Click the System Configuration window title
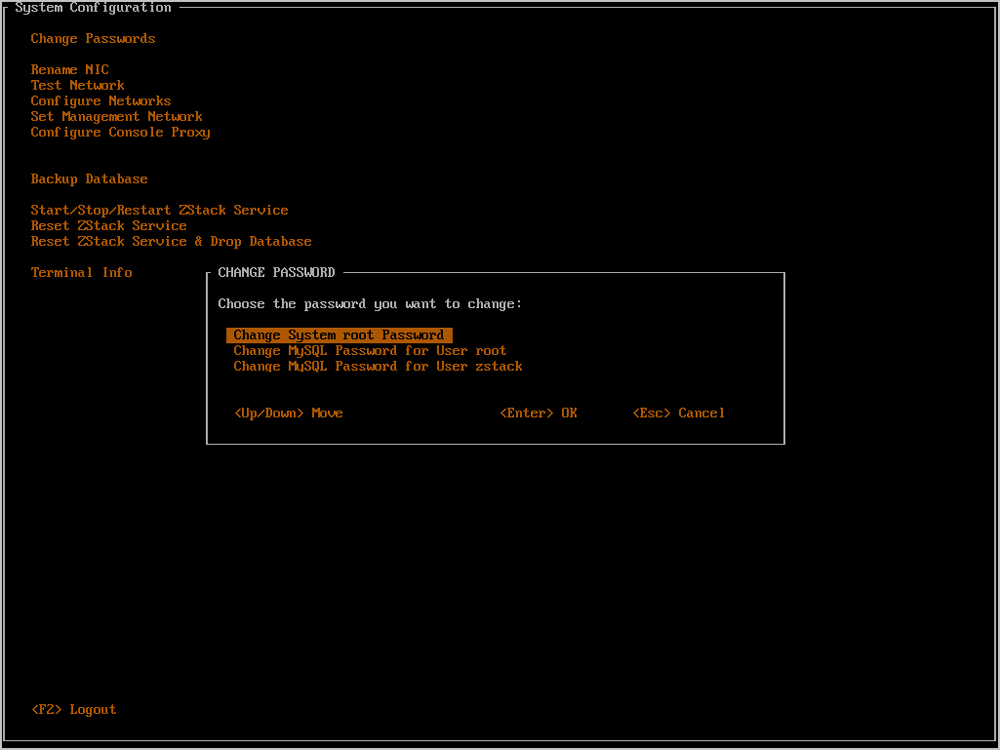 (93, 8)
